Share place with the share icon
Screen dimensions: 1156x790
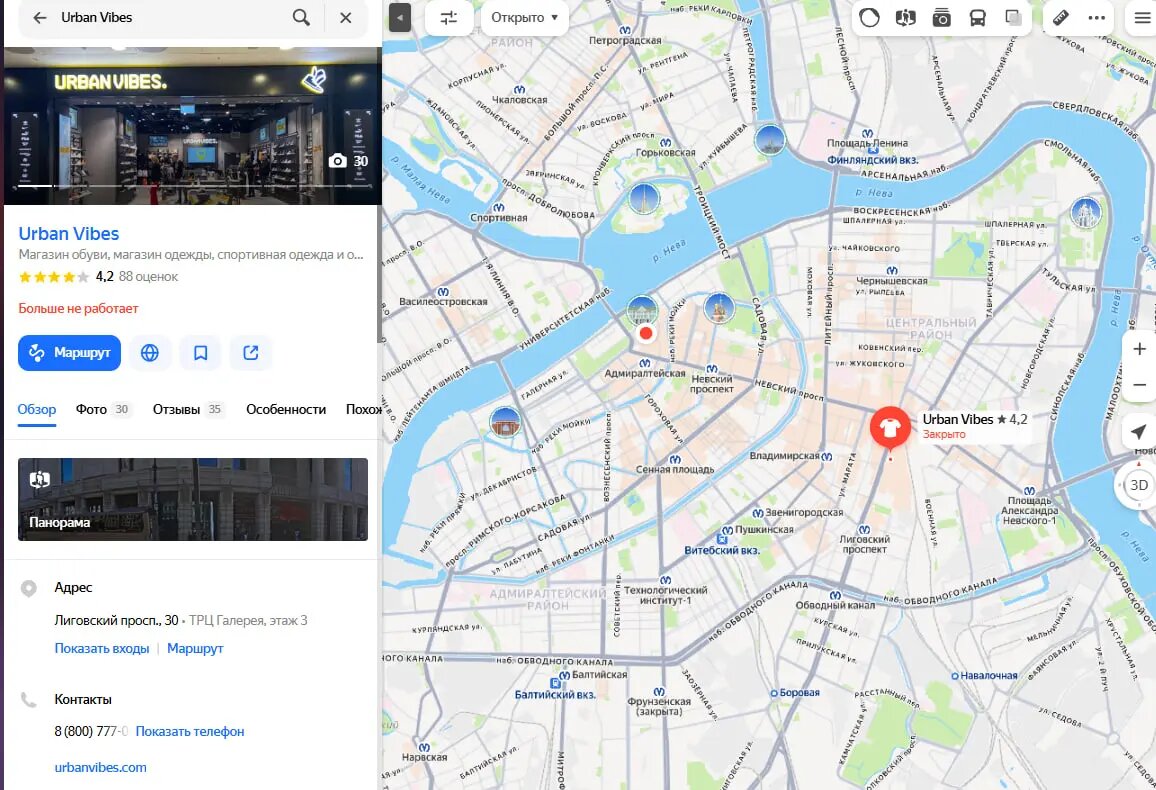pos(251,353)
